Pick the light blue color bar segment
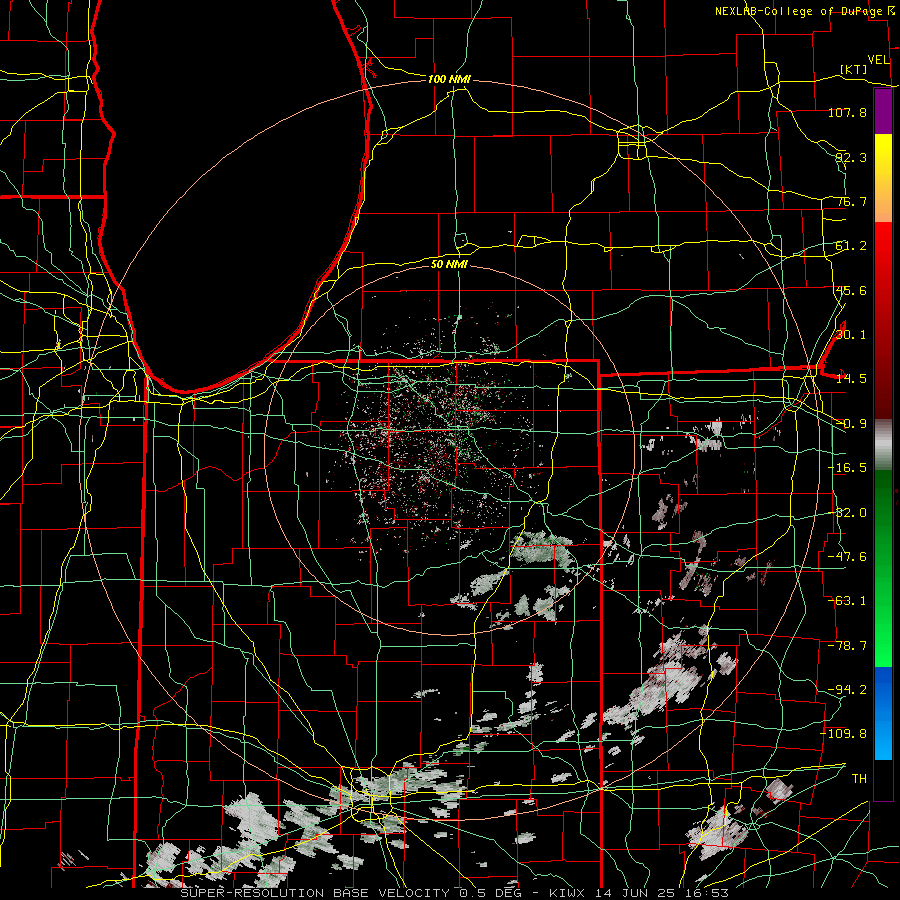 pos(883,738)
